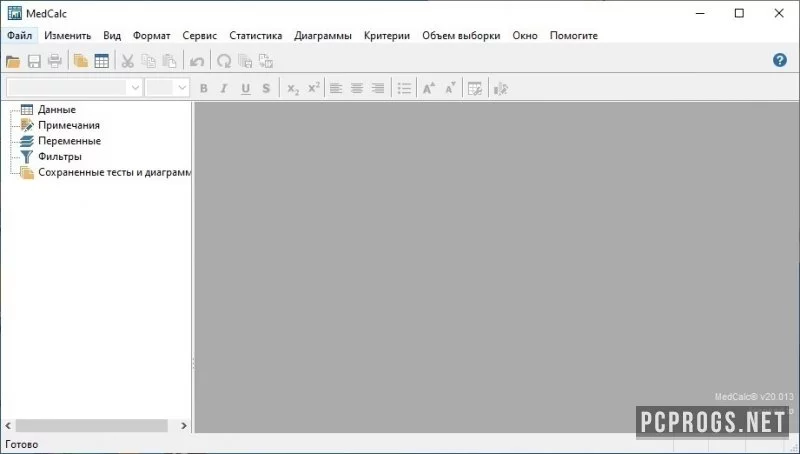Open the Файл menu
800x454 pixels.
point(20,36)
